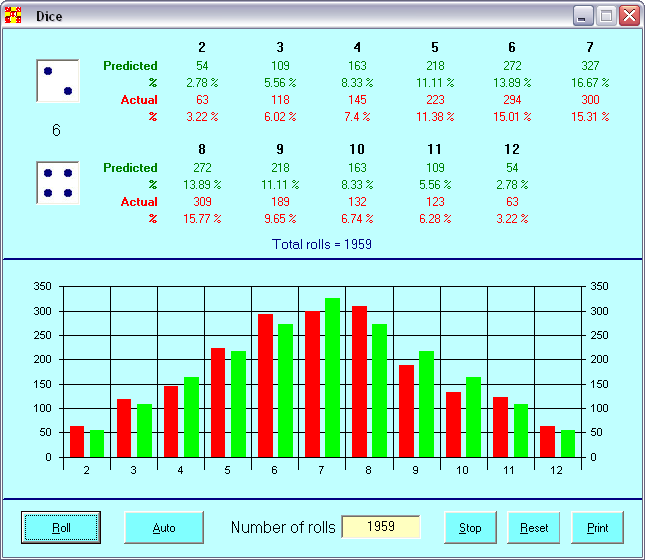
Task: Click the left y-axis label 350
Action: tap(42, 286)
